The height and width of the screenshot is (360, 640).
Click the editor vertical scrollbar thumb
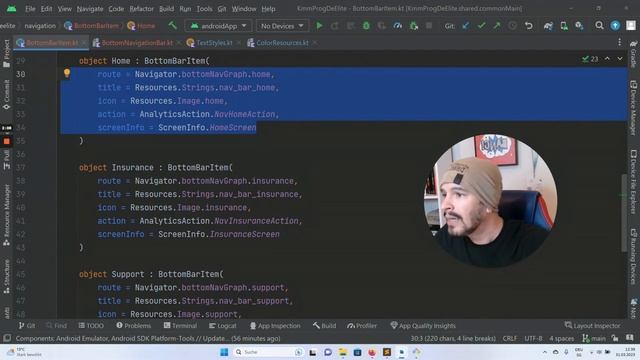click(x=623, y=213)
